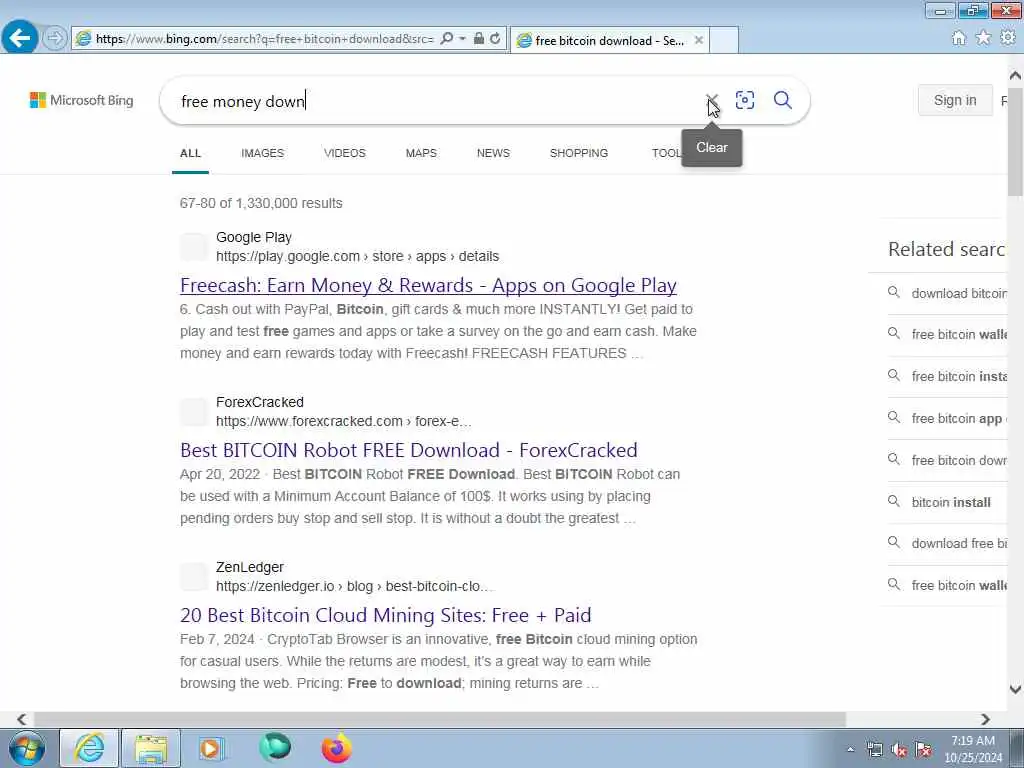
Task: Click the 'ZenLedger' site name text
Action: pos(249,567)
